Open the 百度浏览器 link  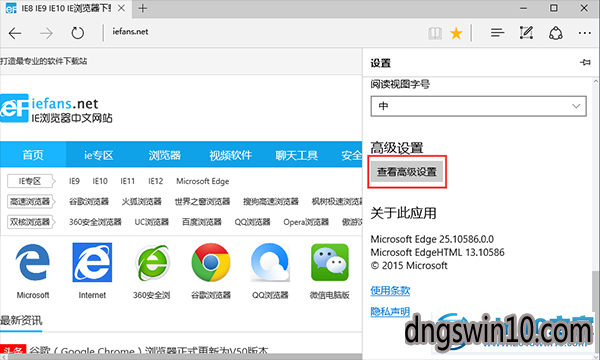pyautogui.click(x=202, y=222)
